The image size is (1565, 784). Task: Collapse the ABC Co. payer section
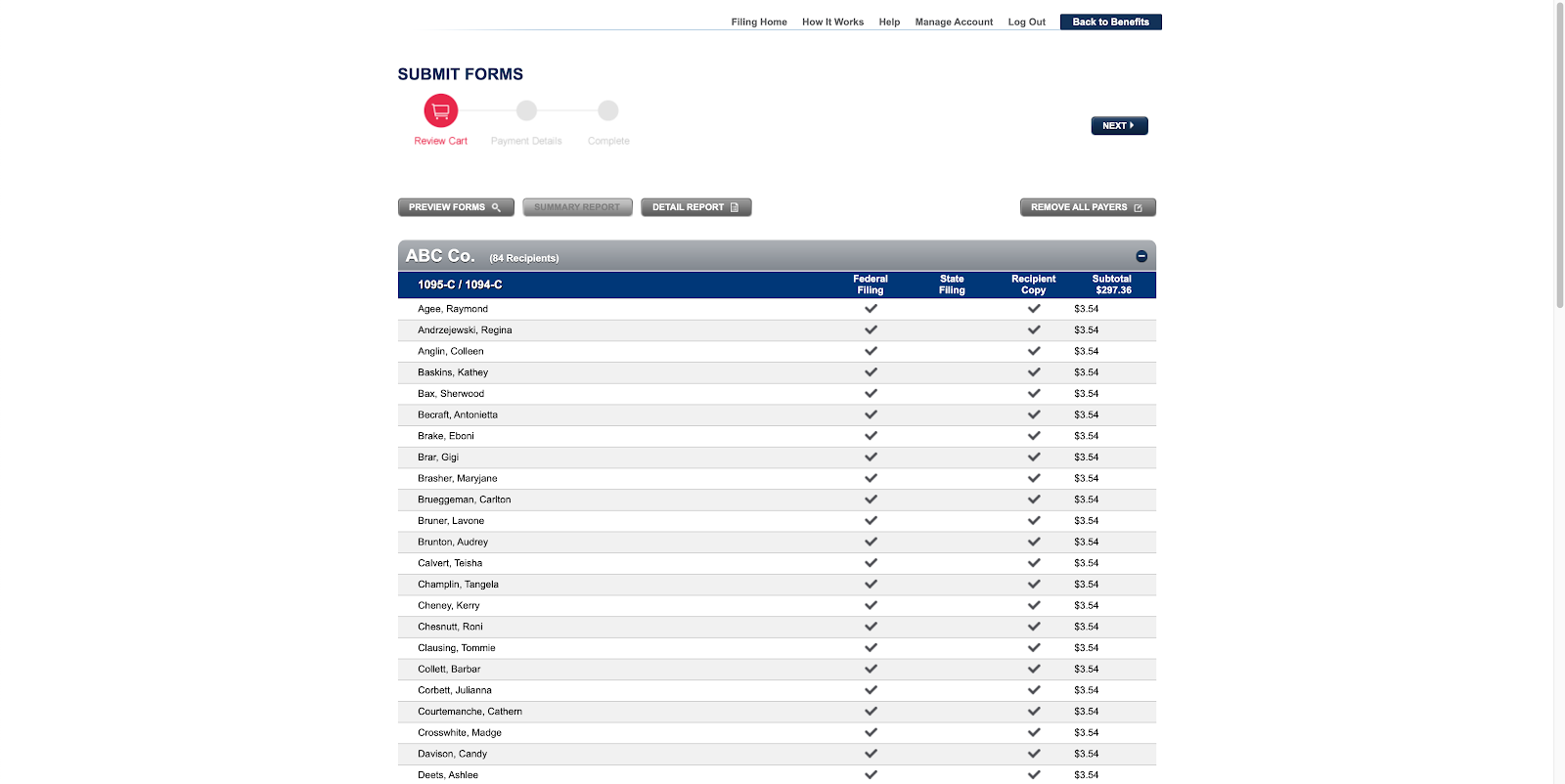[1141, 256]
